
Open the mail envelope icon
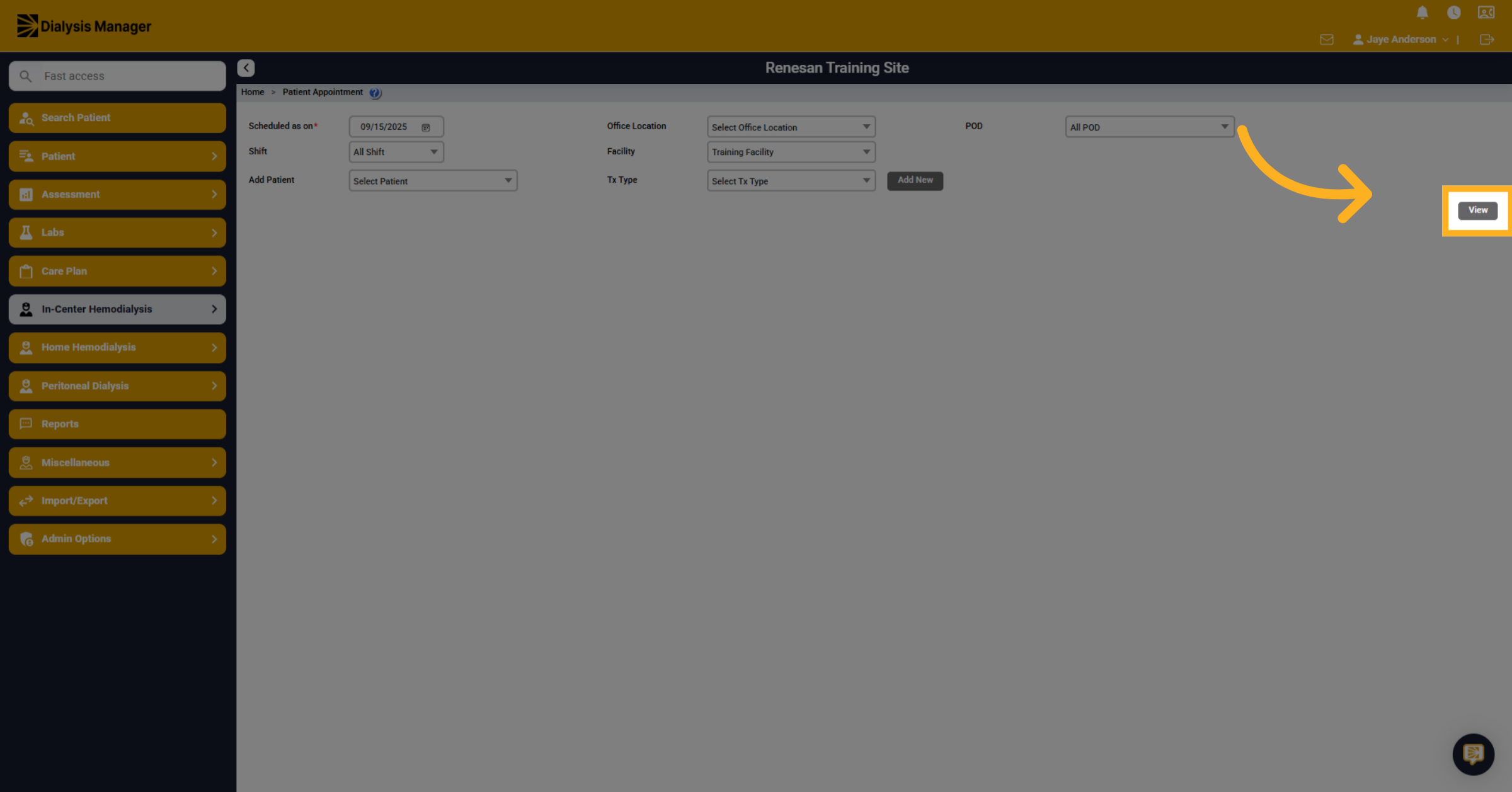pyautogui.click(x=1326, y=40)
